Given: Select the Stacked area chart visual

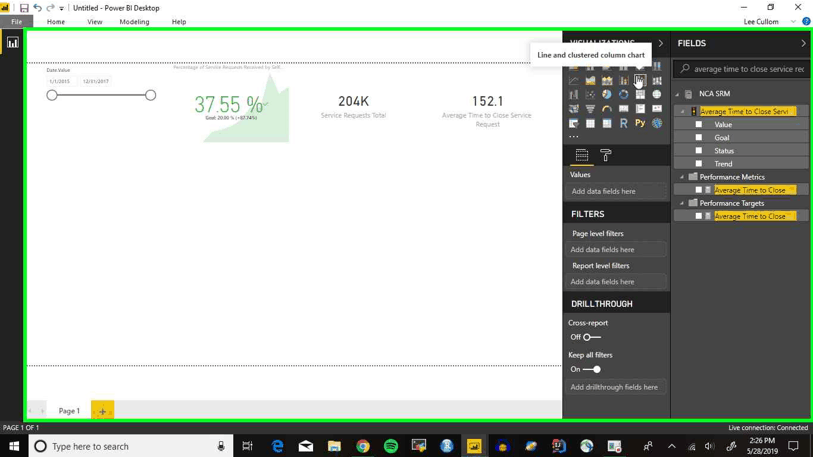Looking at the screenshot, I should (607, 80).
